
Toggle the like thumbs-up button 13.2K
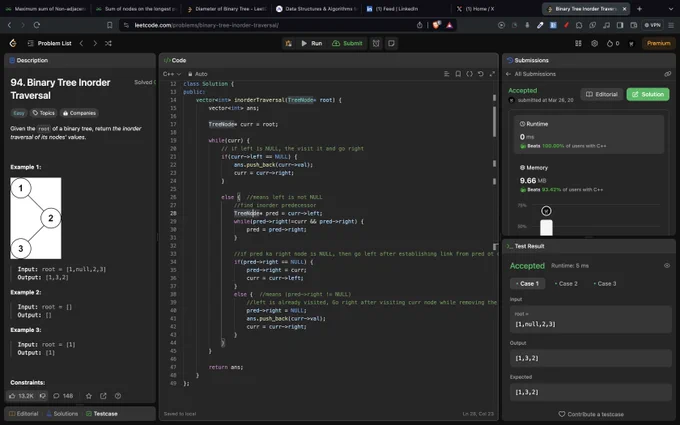(x=21, y=396)
